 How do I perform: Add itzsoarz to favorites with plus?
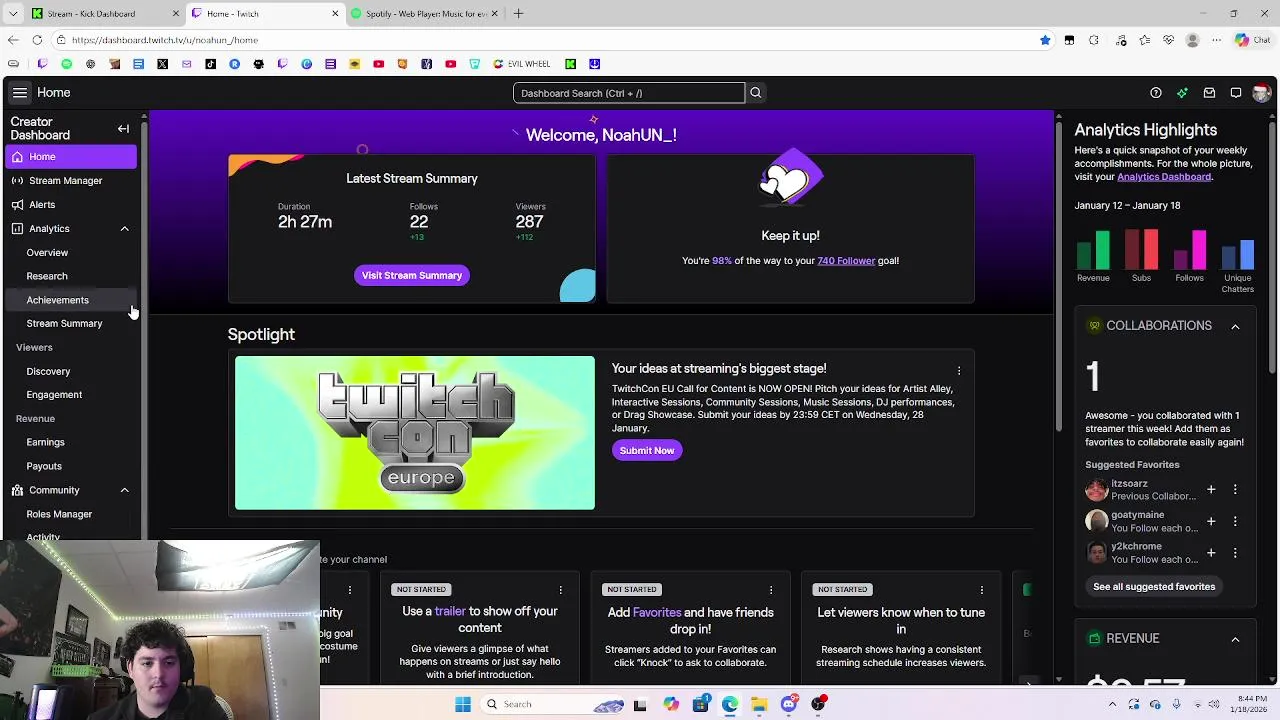(x=1211, y=490)
